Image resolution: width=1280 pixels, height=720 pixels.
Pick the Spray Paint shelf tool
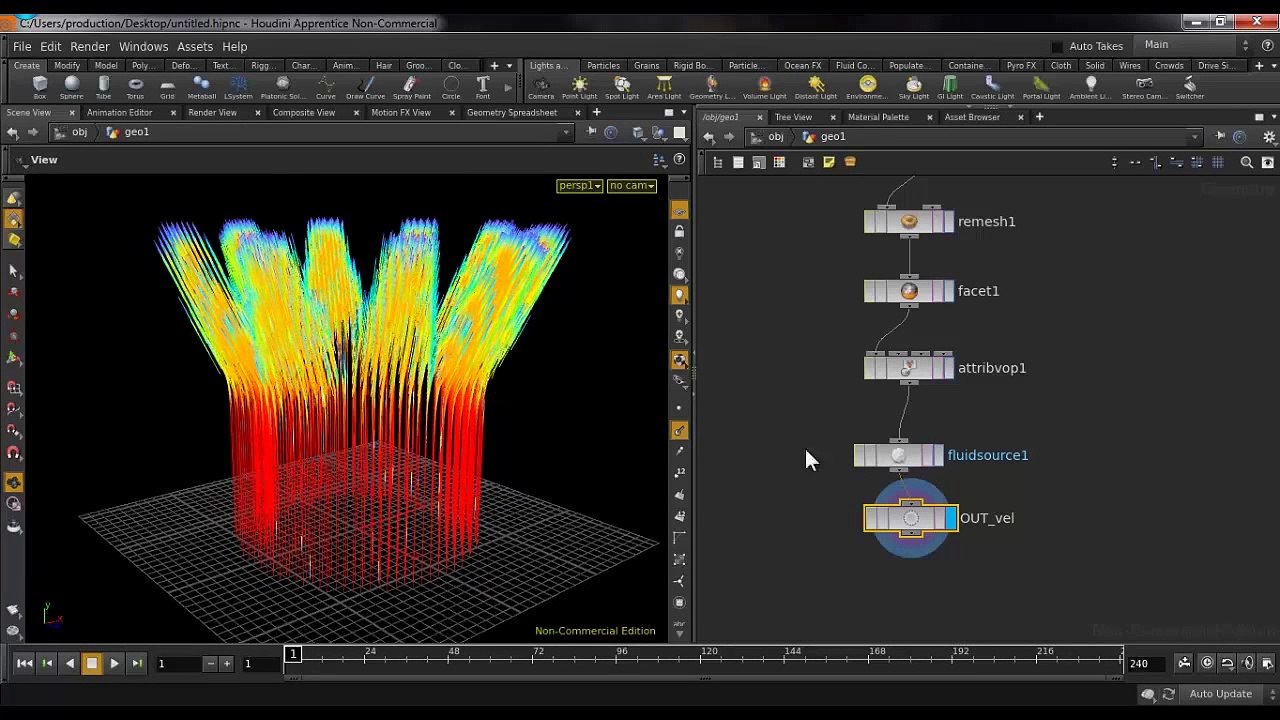point(411,88)
